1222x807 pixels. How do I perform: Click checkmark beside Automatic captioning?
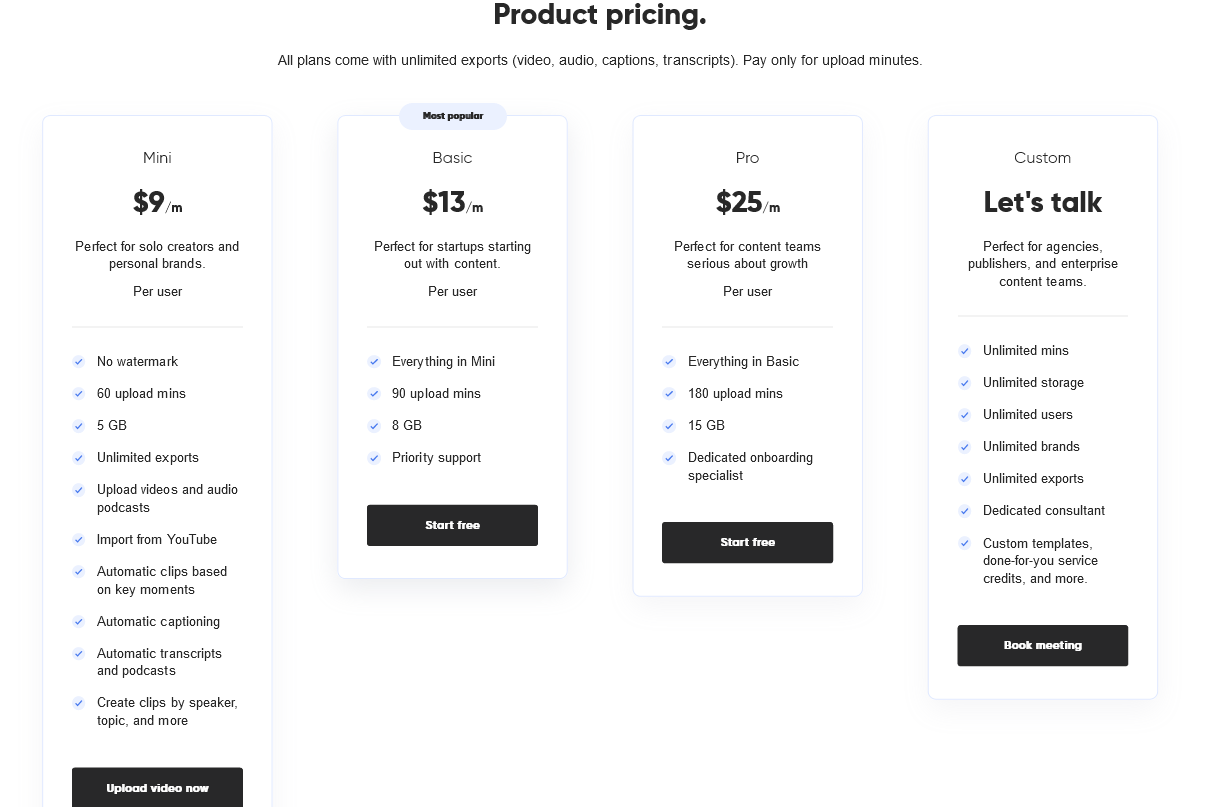point(79,622)
